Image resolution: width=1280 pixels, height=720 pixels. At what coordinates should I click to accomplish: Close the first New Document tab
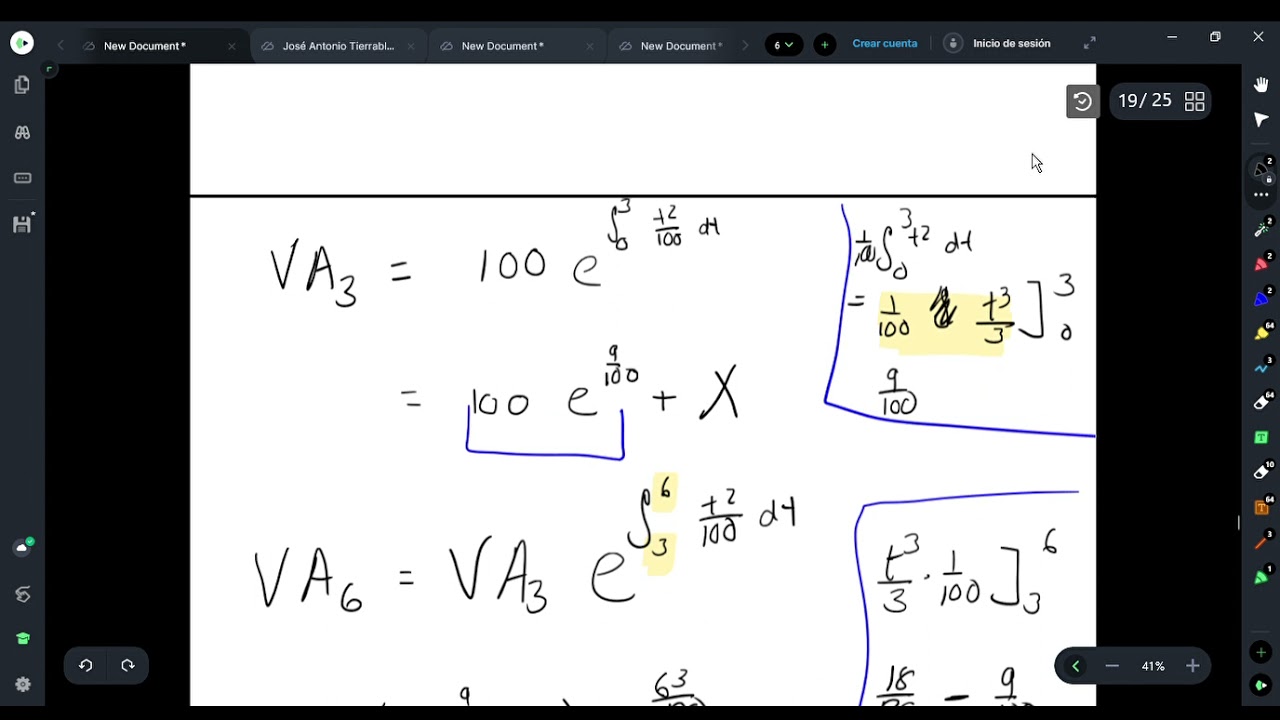point(232,46)
